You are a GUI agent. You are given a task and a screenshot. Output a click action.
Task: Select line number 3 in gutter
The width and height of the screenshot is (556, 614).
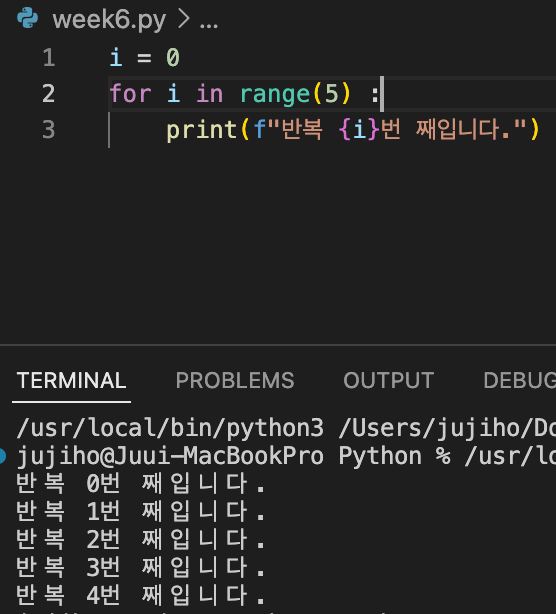pos(49,129)
